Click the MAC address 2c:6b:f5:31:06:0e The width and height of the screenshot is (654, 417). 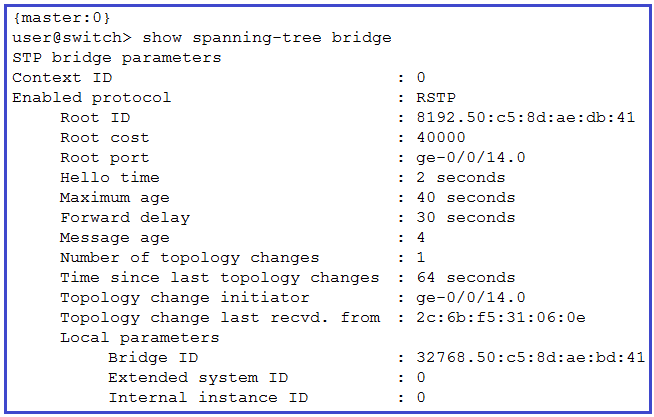pyautogui.click(x=501, y=317)
